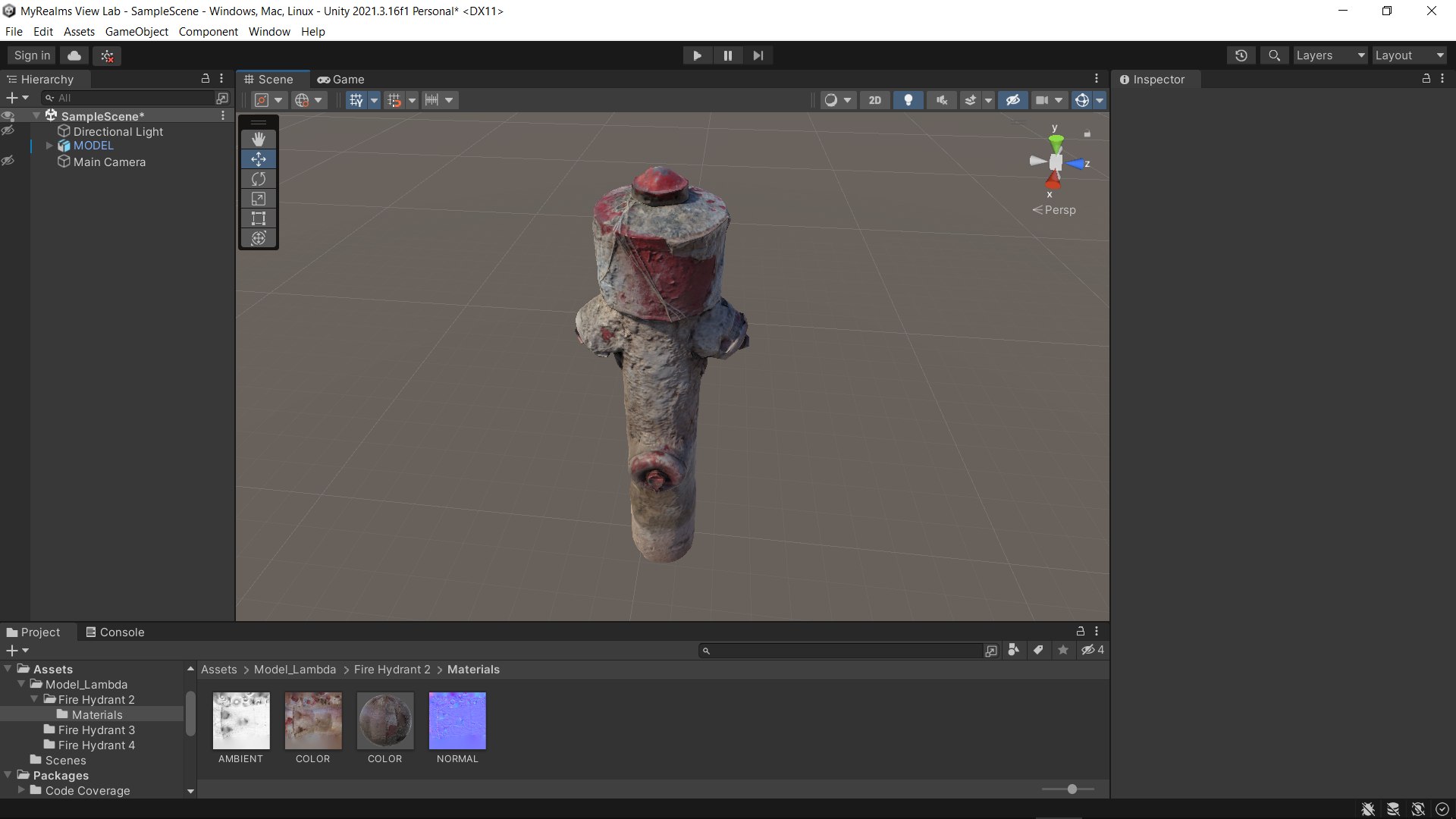The image size is (1456, 819).
Task: Click the Step frame button
Action: point(758,55)
